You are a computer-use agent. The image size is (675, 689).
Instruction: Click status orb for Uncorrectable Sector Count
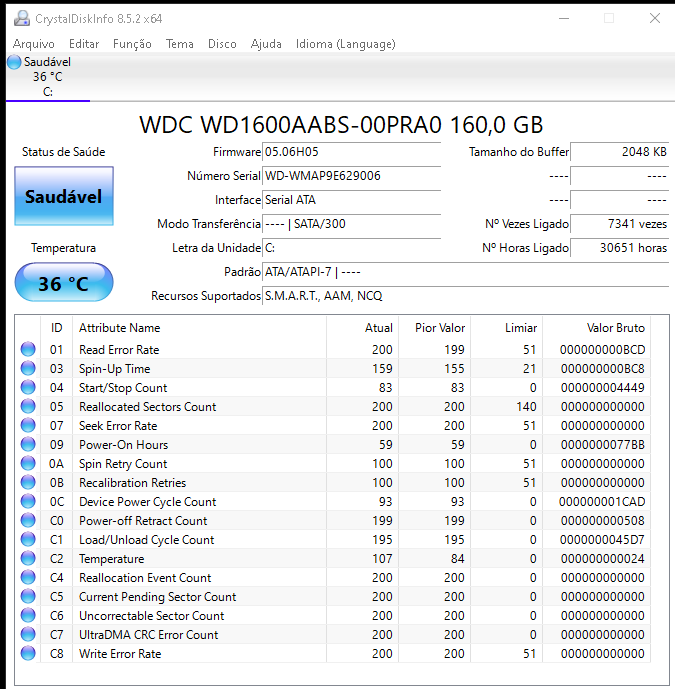pyautogui.click(x=28, y=615)
